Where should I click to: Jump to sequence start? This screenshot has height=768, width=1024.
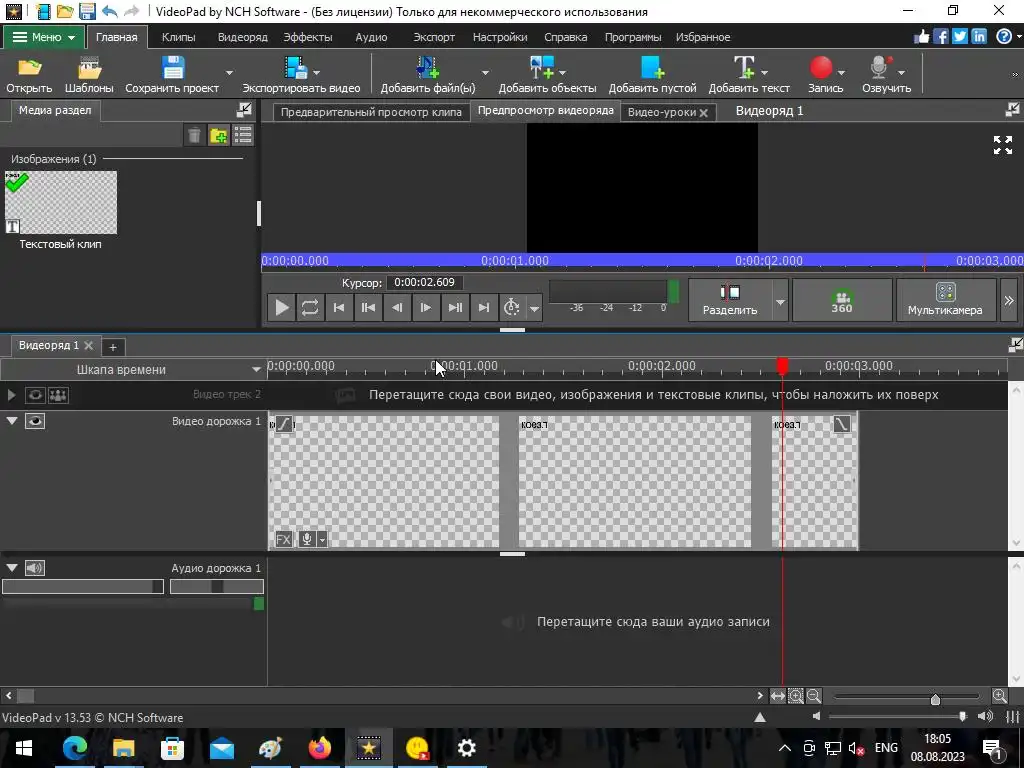click(339, 307)
